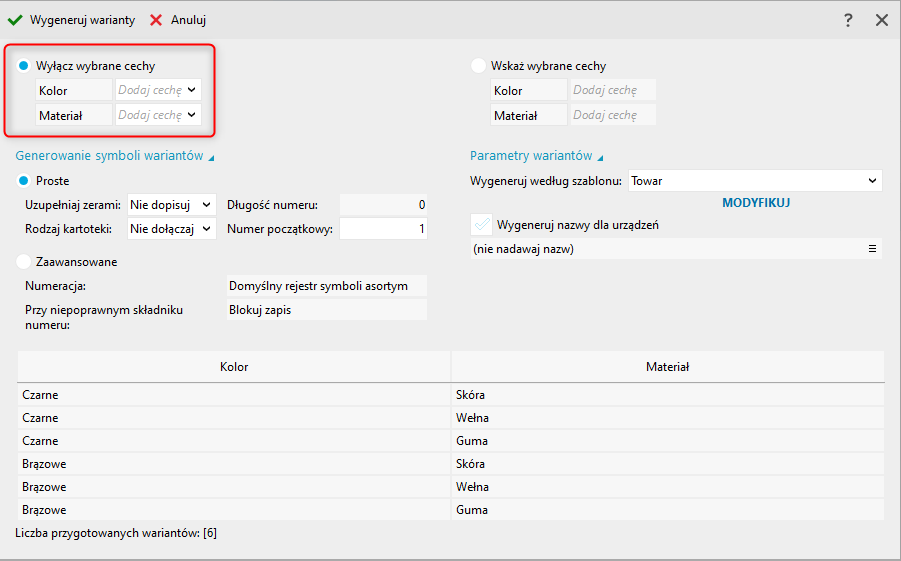This screenshot has height=561, width=901.
Task: Select the Wskaż wybrane cechy radio button
Action: (478, 66)
